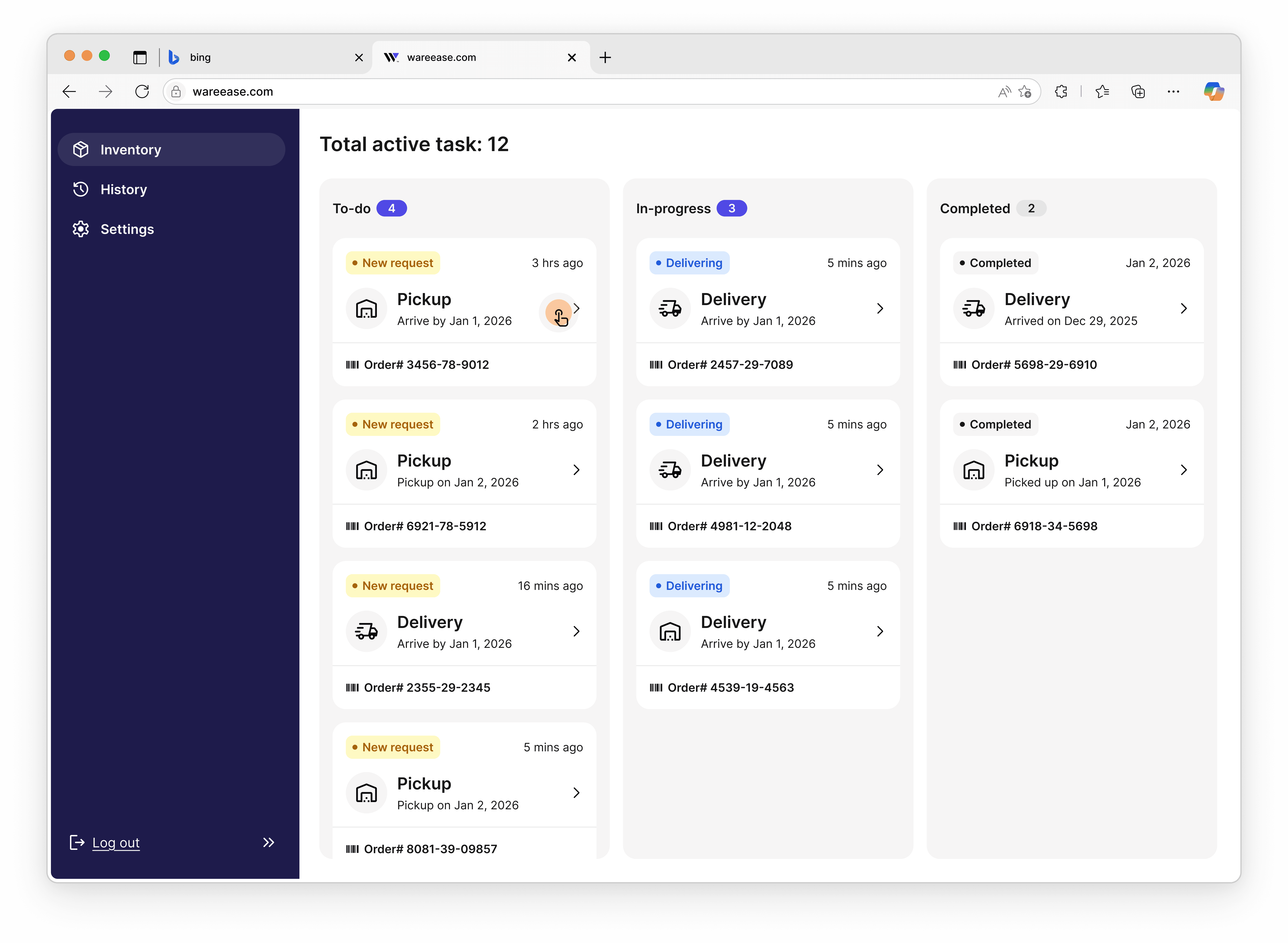
Task: Click the browser extensions puzzle icon
Action: tap(1061, 91)
